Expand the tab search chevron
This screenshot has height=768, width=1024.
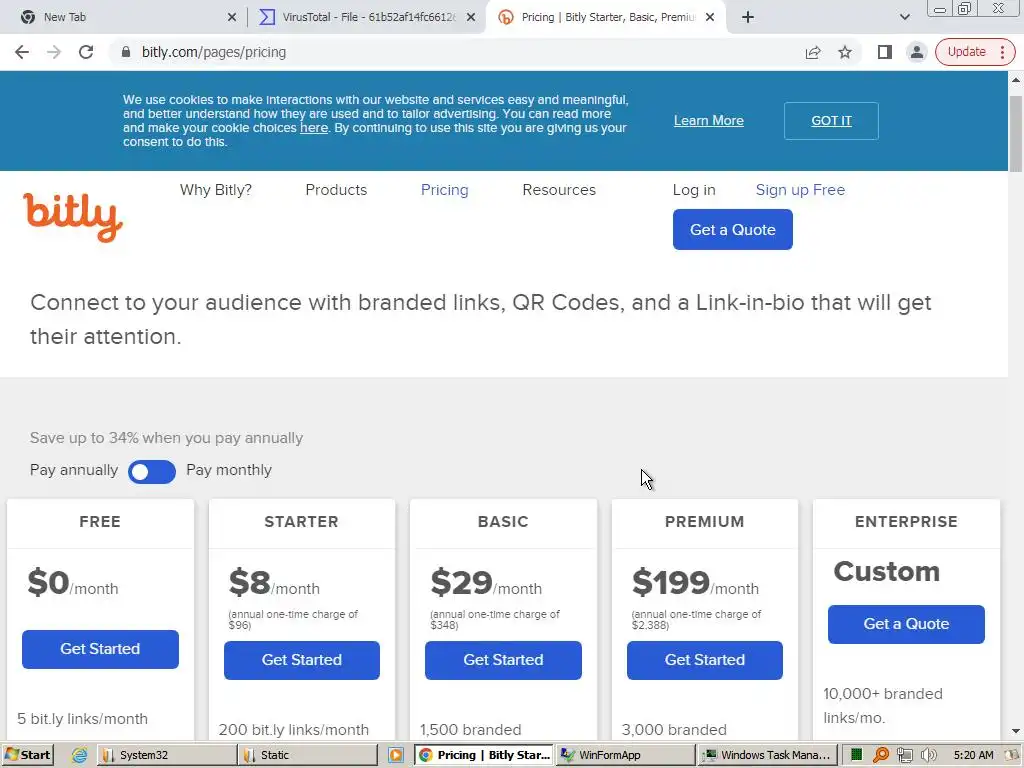904,17
